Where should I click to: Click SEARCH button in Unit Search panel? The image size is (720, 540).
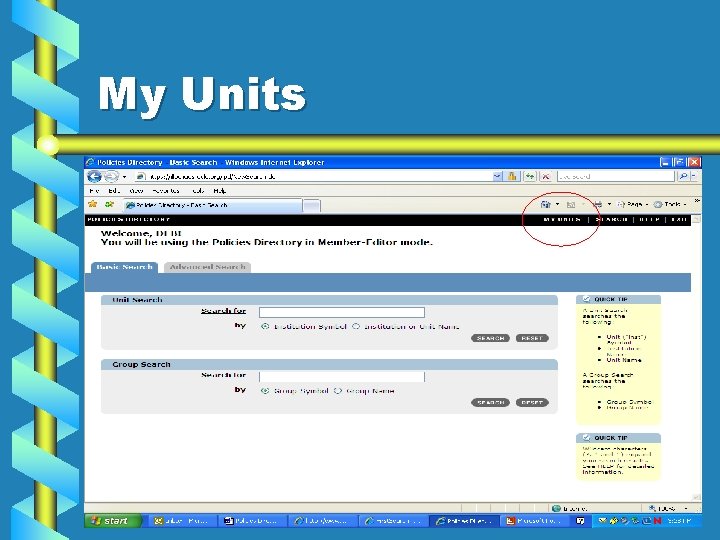[490, 338]
